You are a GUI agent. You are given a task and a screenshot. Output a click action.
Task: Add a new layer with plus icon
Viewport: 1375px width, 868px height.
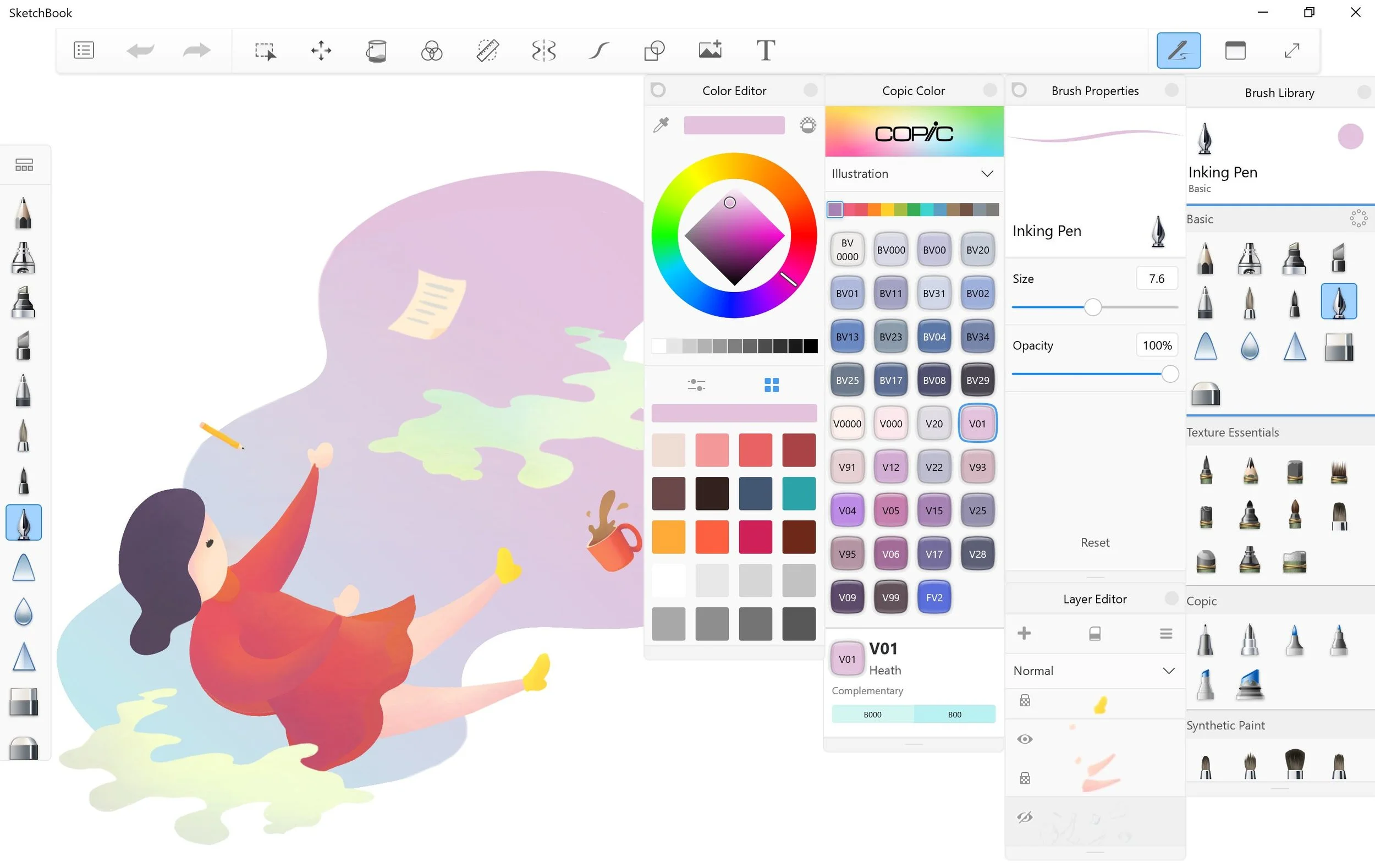(x=1024, y=633)
